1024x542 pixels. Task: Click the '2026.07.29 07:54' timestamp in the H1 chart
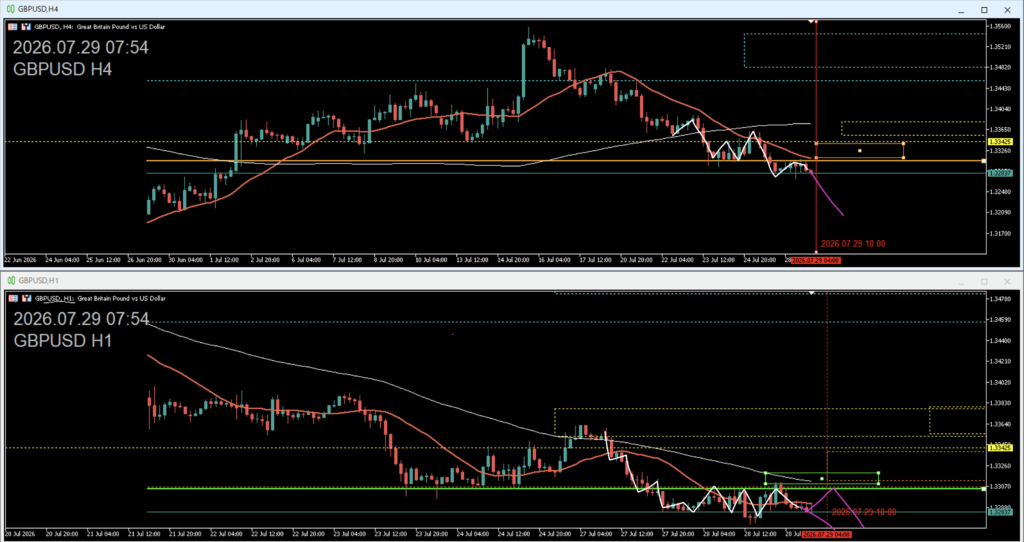80,319
